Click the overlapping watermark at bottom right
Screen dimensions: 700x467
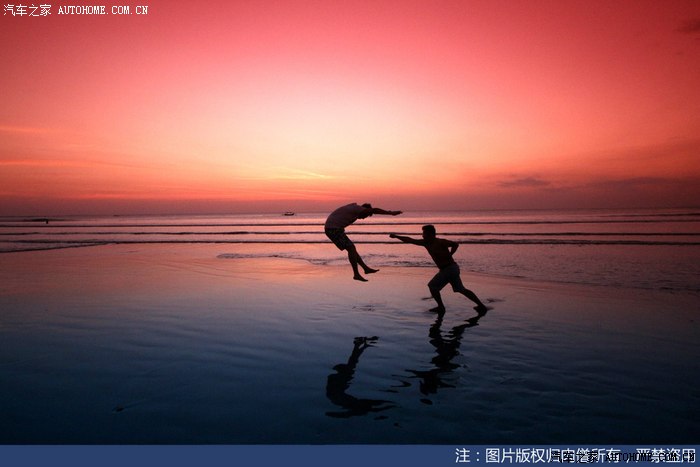[x=640, y=457]
